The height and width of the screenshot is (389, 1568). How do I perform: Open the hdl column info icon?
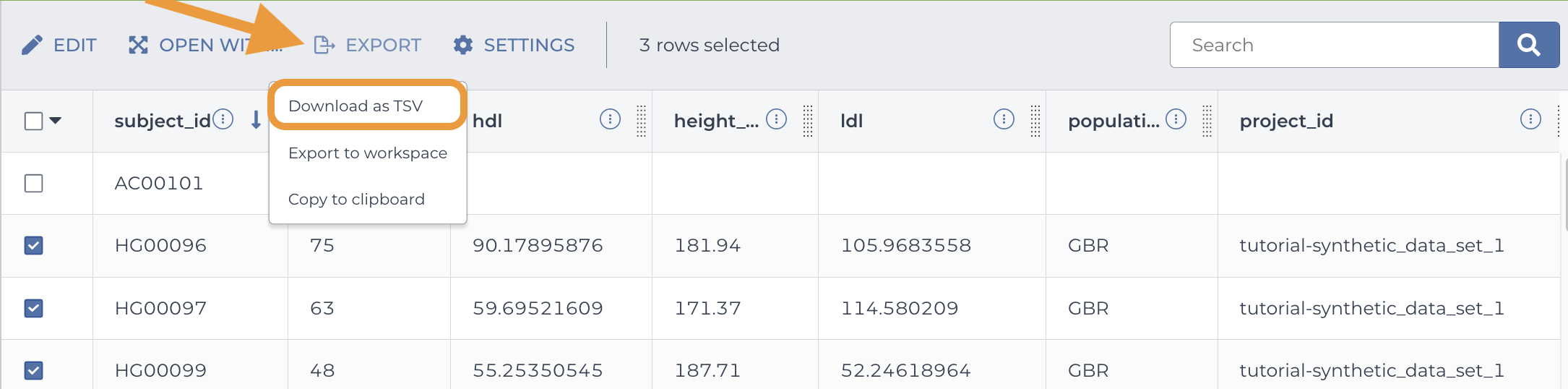point(610,119)
